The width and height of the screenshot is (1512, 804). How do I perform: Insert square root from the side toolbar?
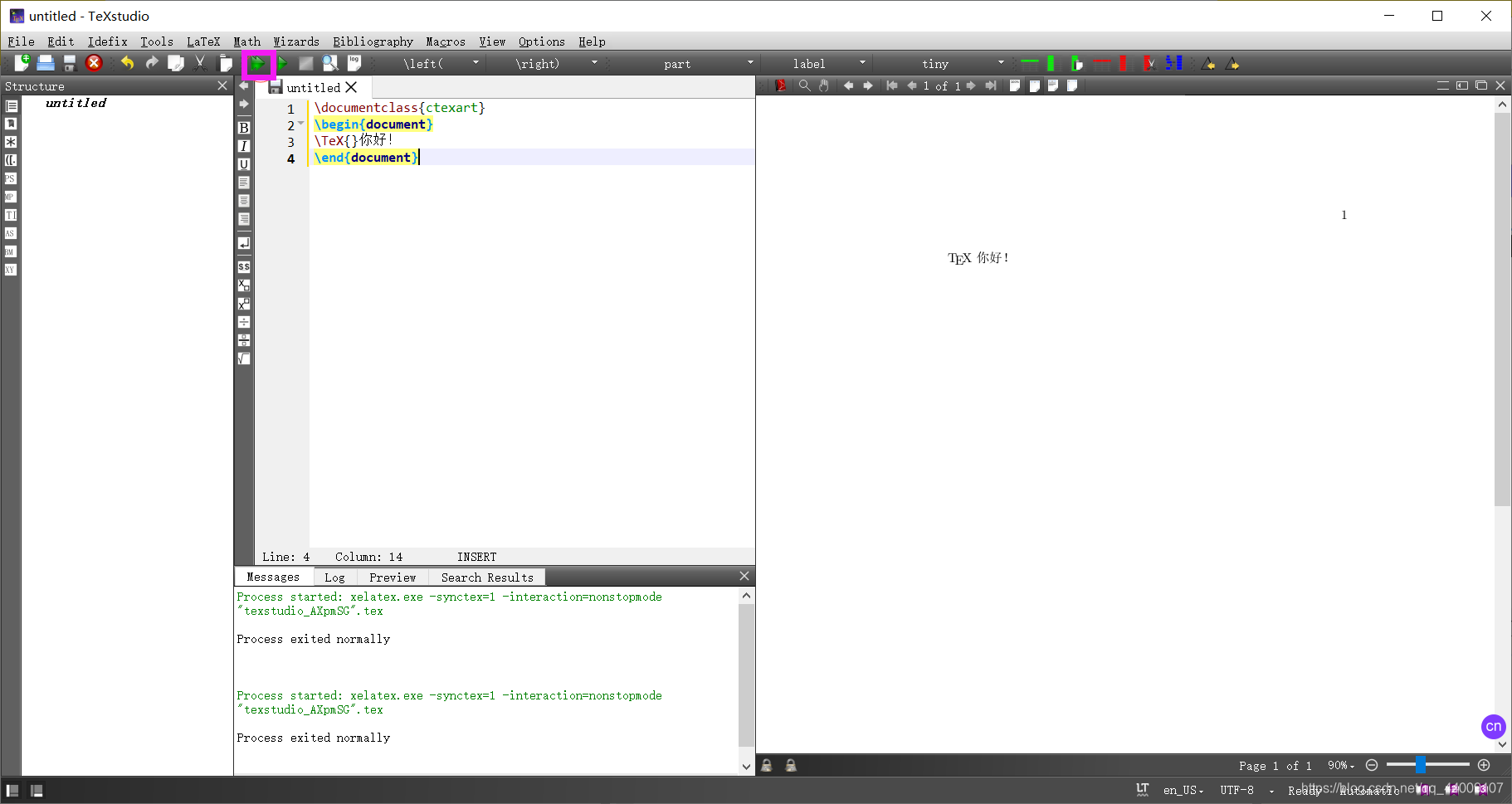coord(244,358)
